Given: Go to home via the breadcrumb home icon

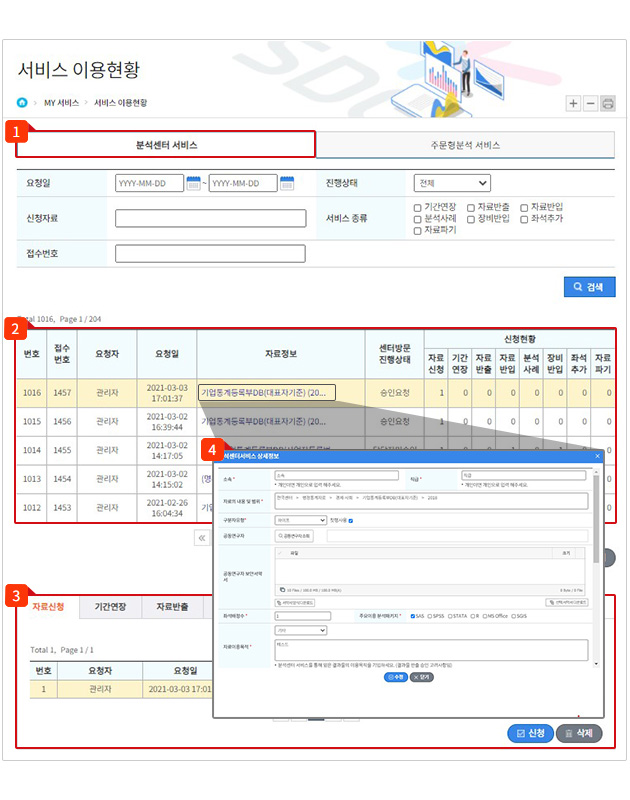Looking at the screenshot, I should click(x=22, y=103).
